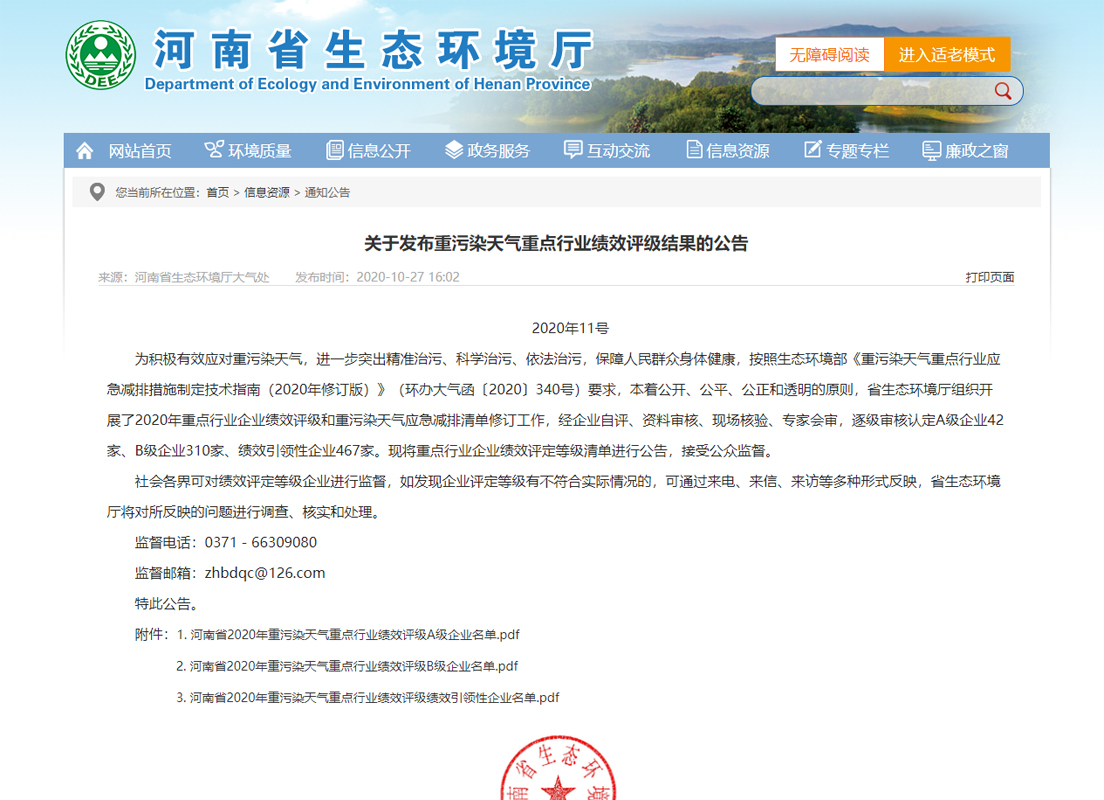The height and width of the screenshot is (800, 1104).
Task: Open the 专题专栏 menu item
Action: tap(858, 151)
